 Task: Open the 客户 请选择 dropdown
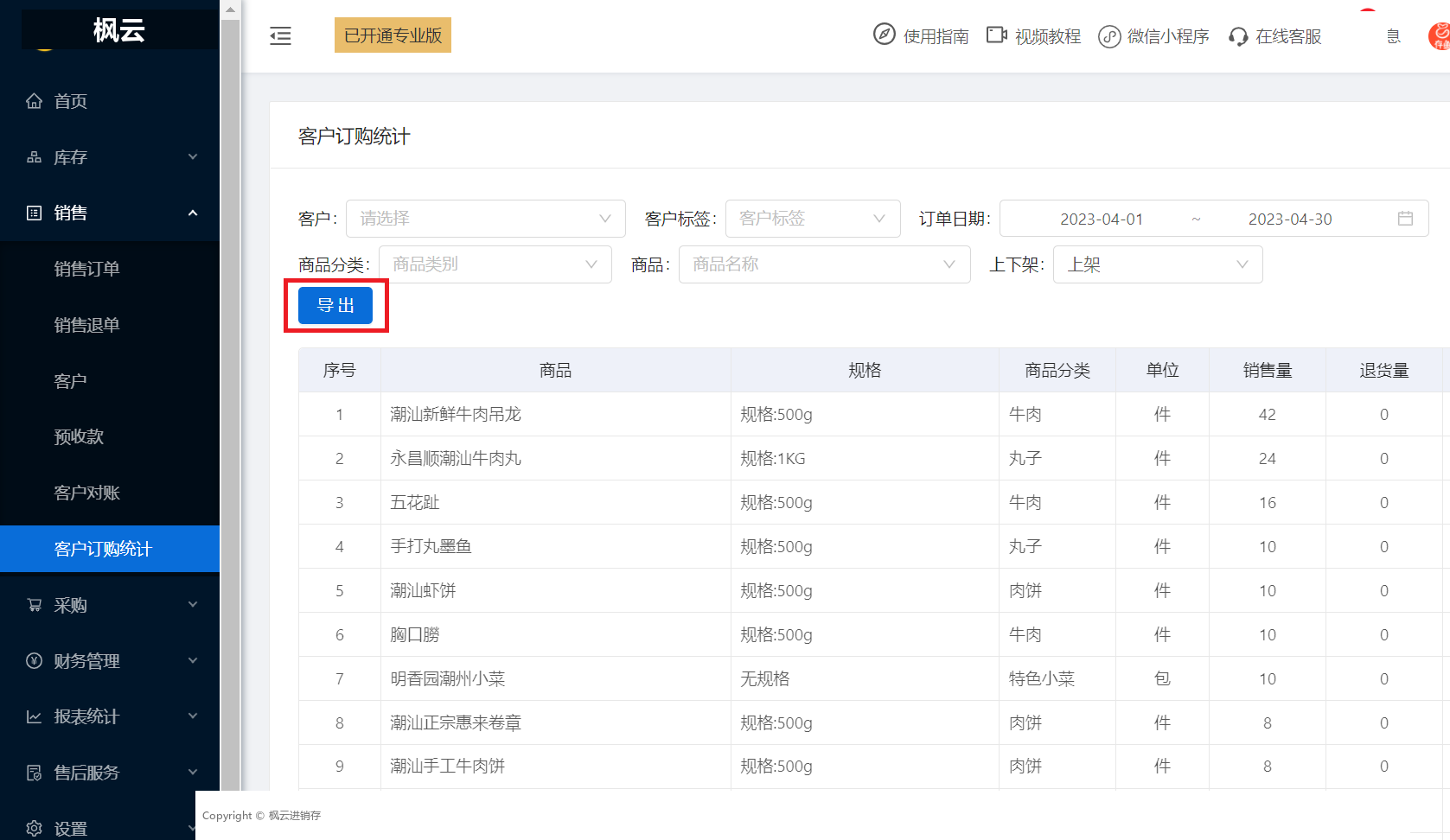(486, 219)
